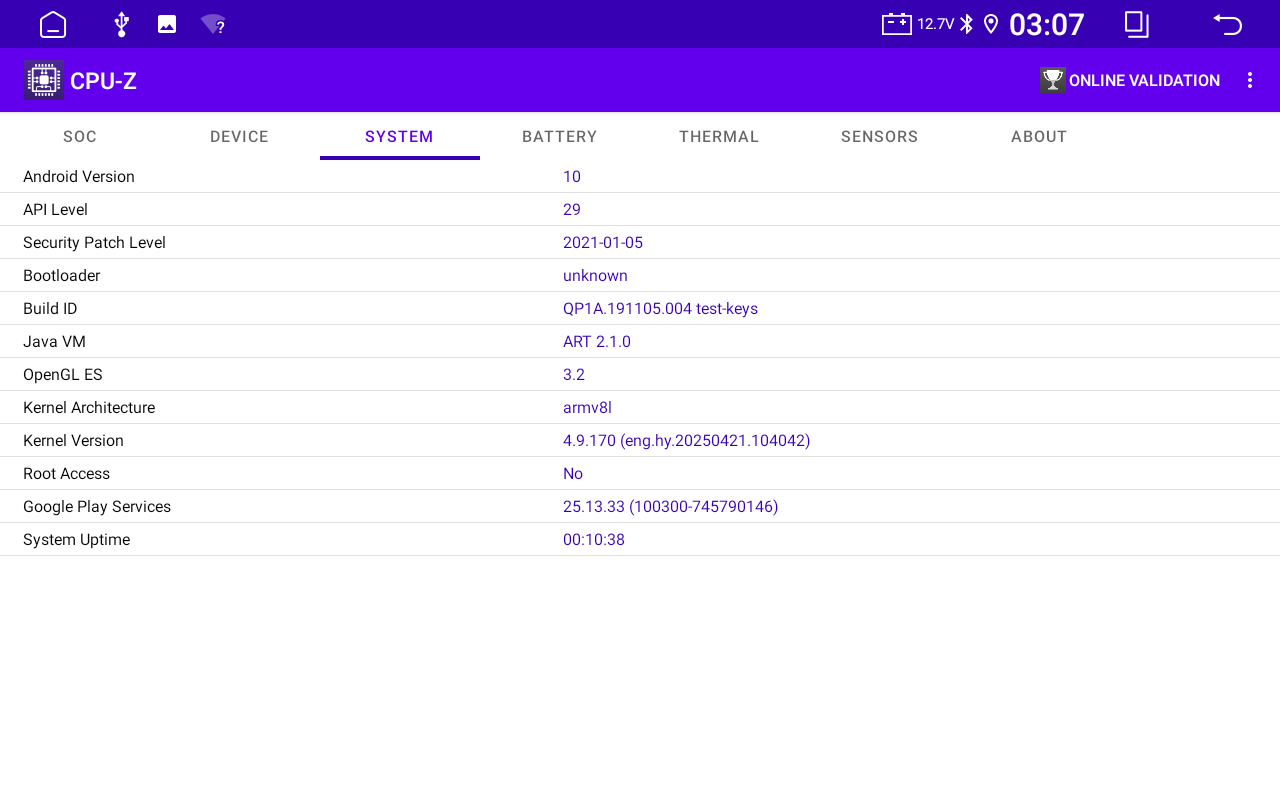Tap the home icon in status bar

tap(53, 24)
